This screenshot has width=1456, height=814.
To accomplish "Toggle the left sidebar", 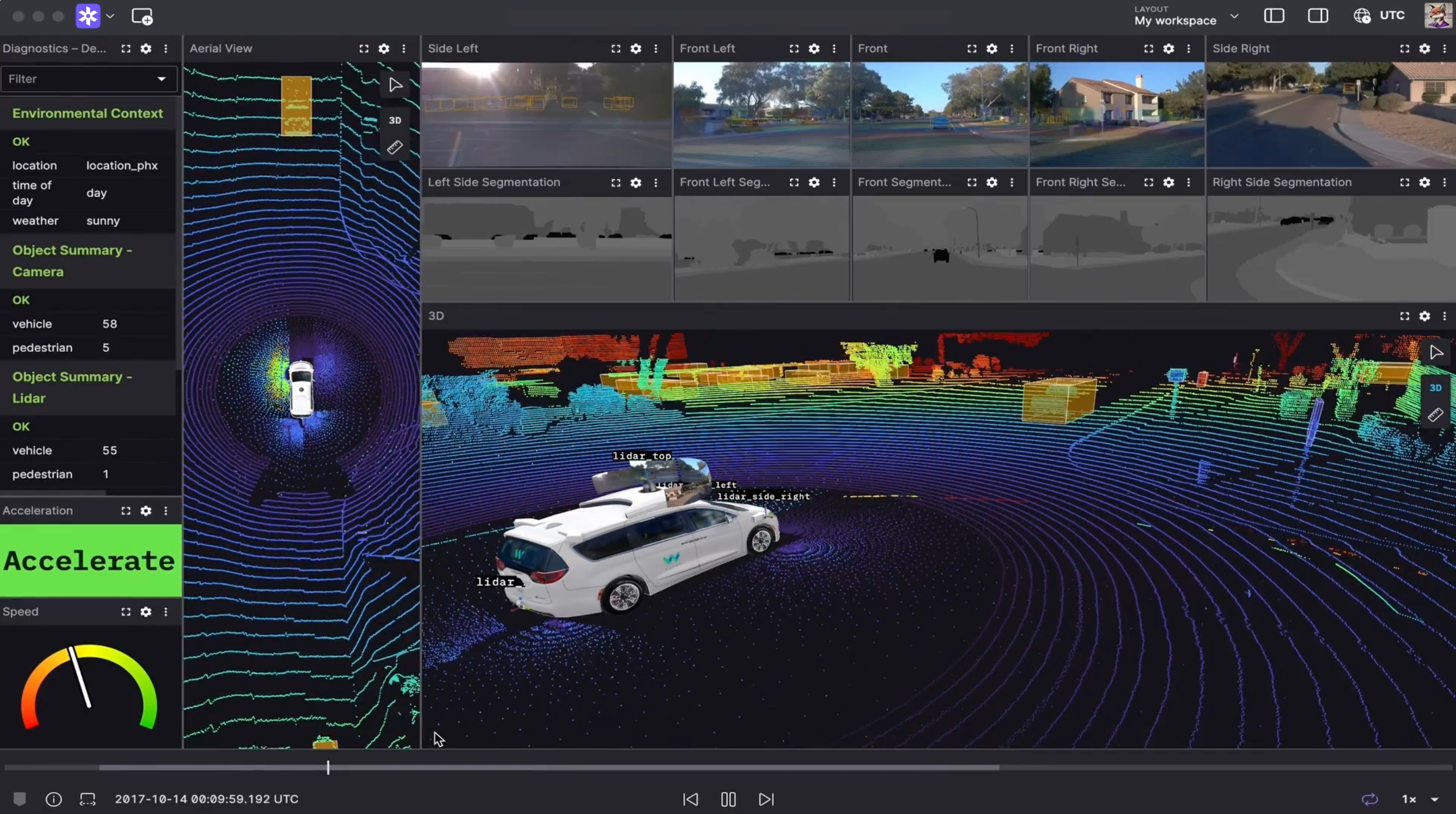I will [x=1274, y=16].
